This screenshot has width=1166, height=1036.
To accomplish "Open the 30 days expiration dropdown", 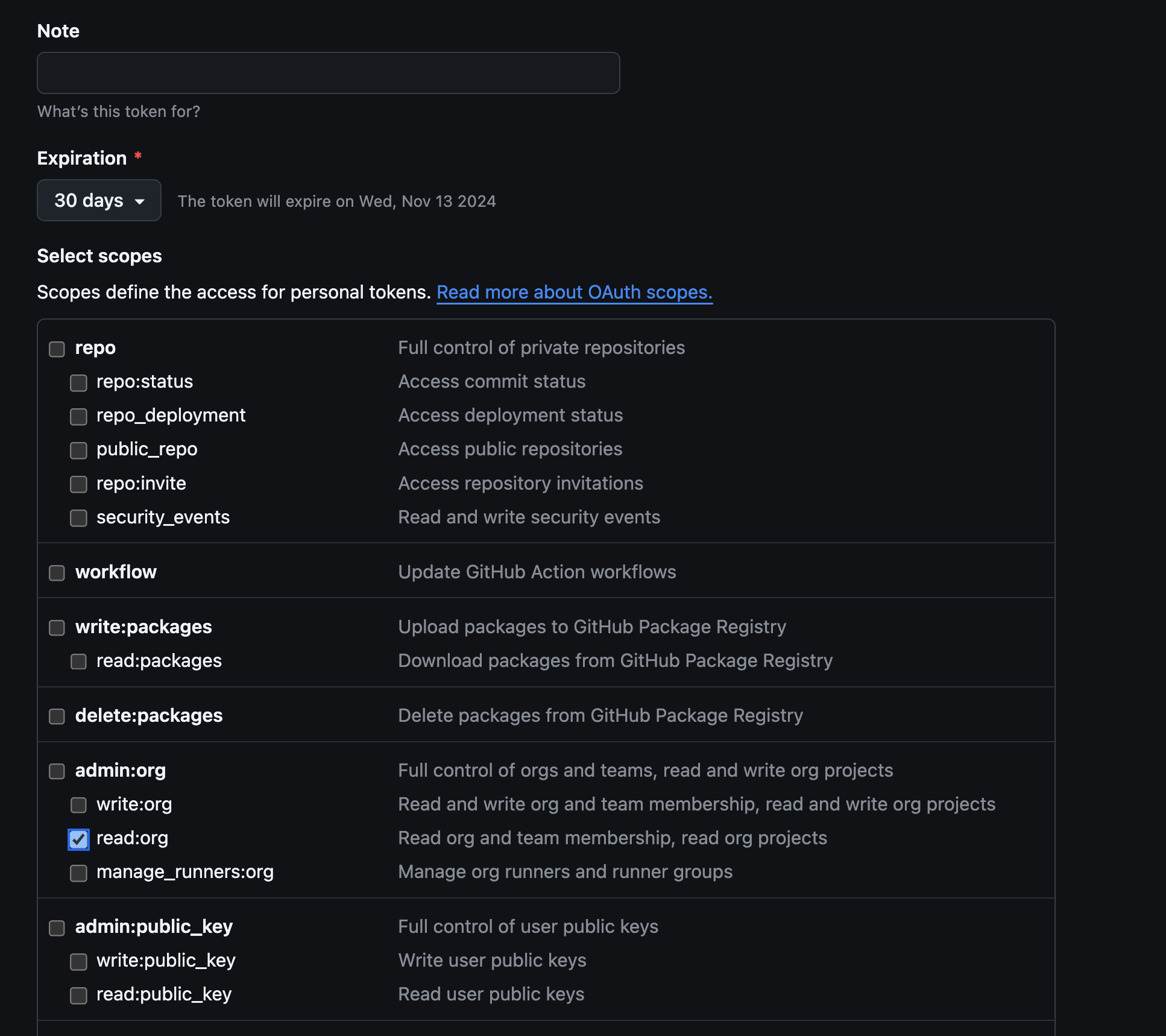I will 99,200.
